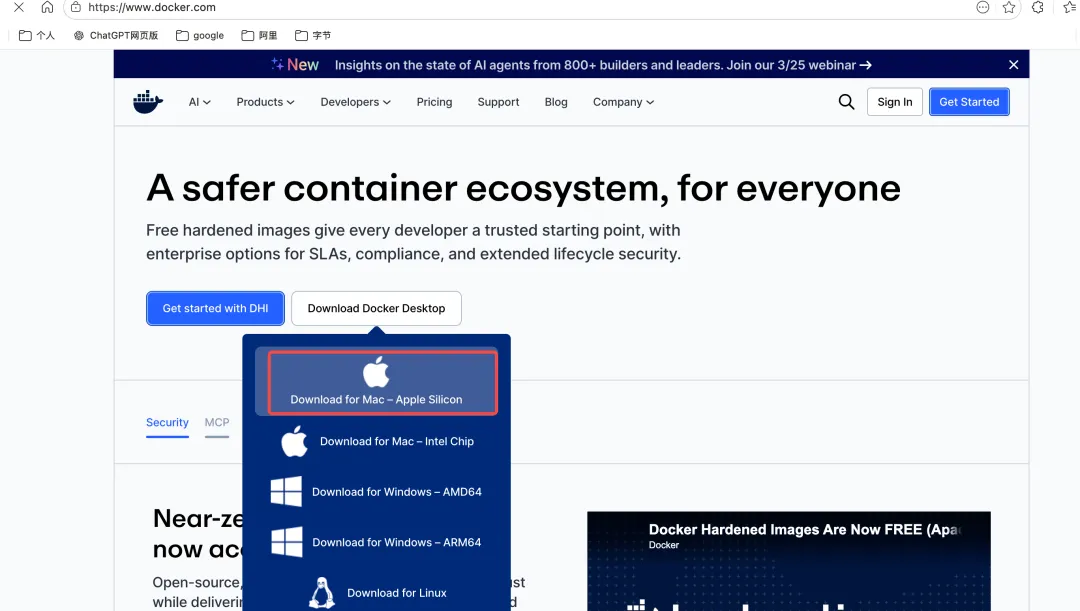Open the Support page
This screenshot has height=611, width=1080.
tap(498, 102)
